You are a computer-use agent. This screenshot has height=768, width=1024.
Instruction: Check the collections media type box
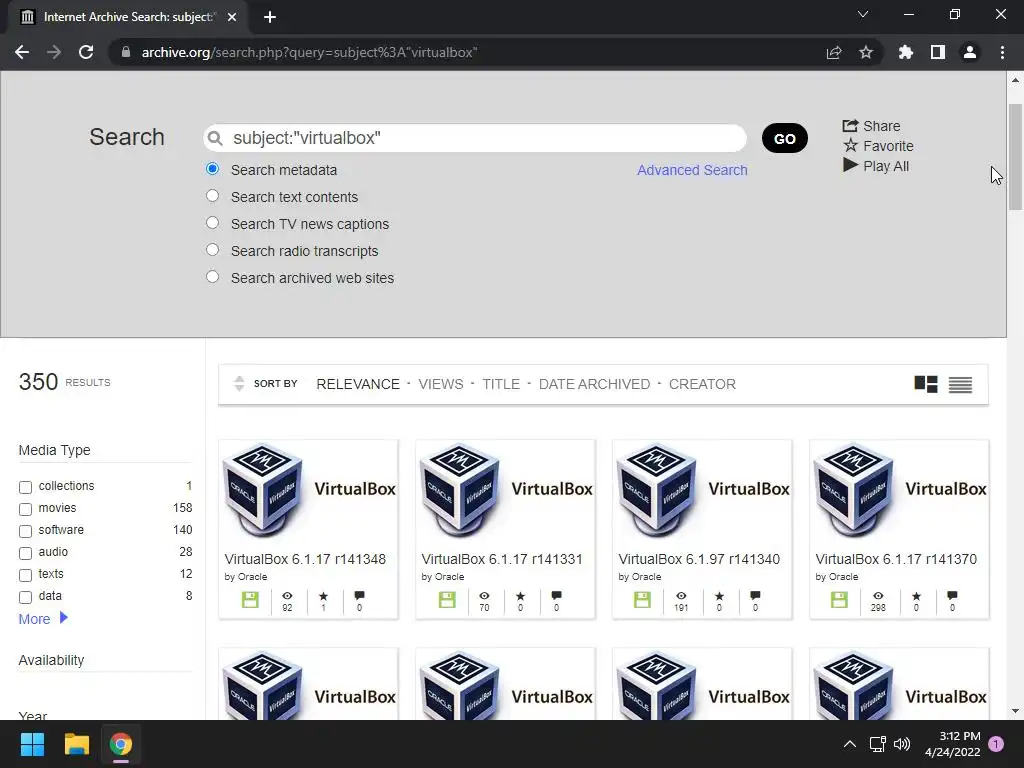pos(25,487)
